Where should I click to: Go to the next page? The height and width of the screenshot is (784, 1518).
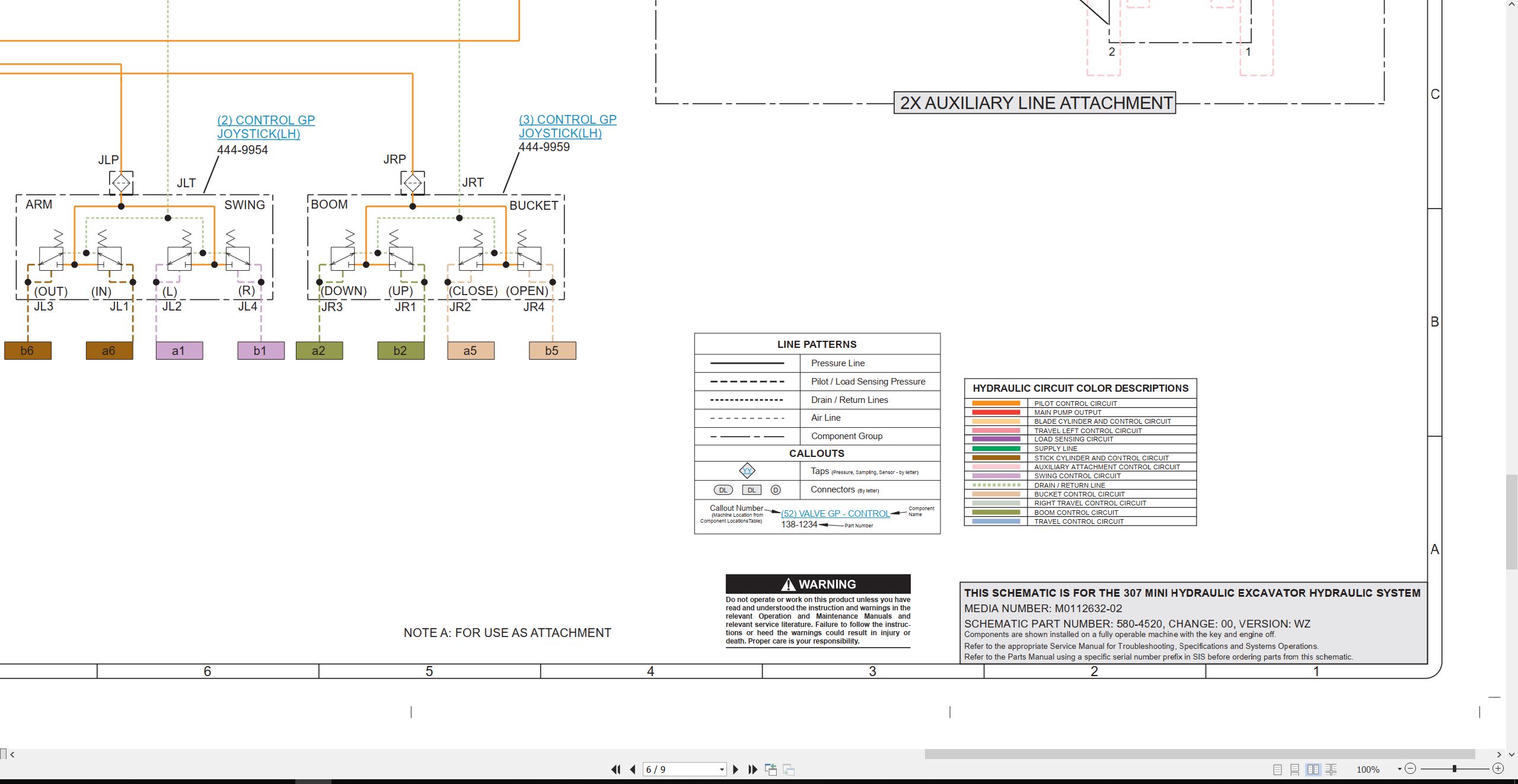click(736, 769)
